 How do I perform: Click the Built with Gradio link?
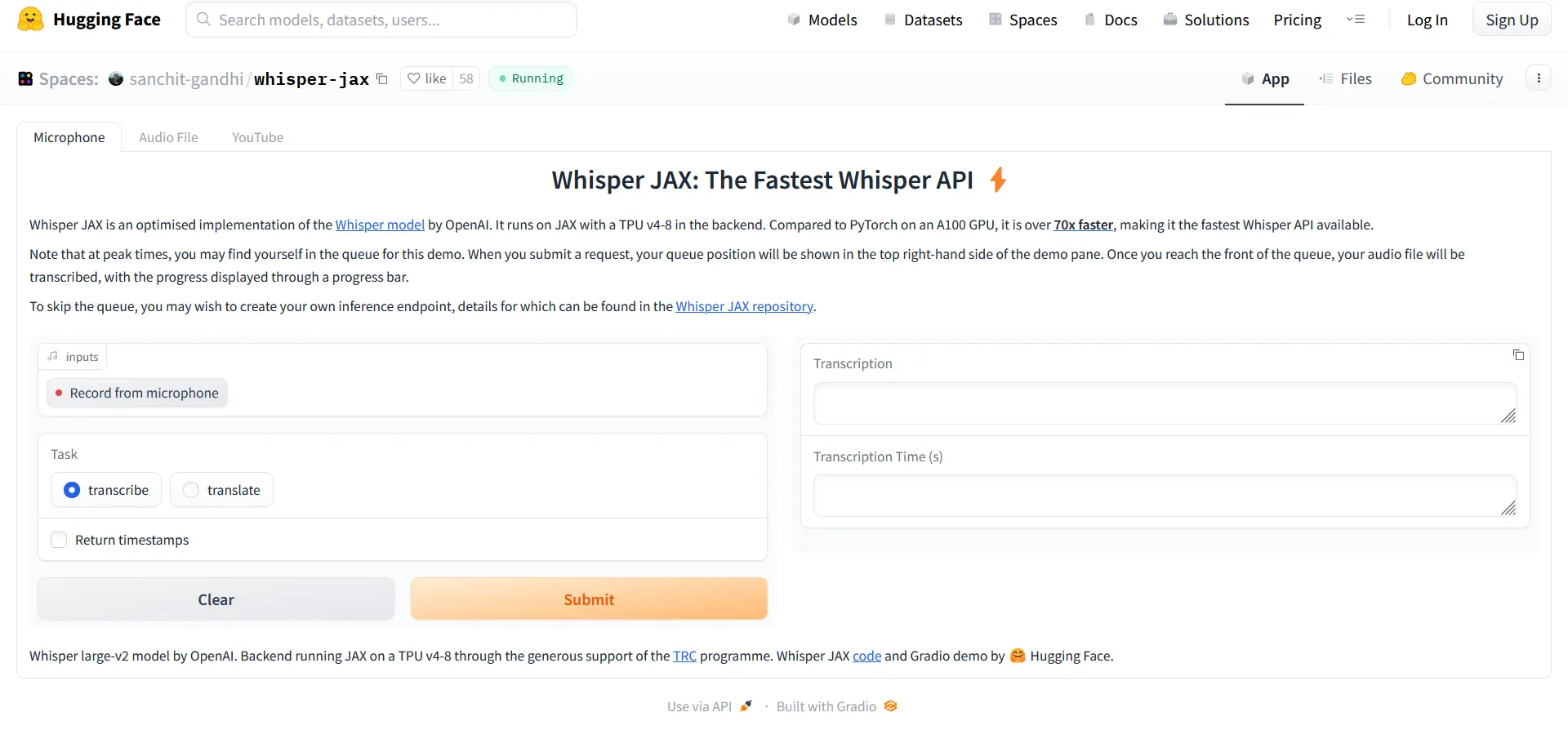pos(837,706)
